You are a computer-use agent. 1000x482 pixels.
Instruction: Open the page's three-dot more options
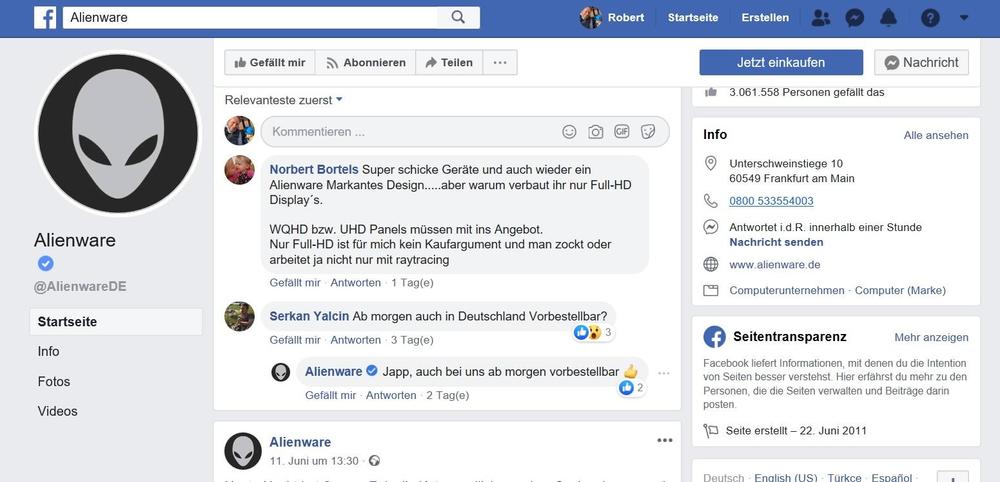pos(500,62)
